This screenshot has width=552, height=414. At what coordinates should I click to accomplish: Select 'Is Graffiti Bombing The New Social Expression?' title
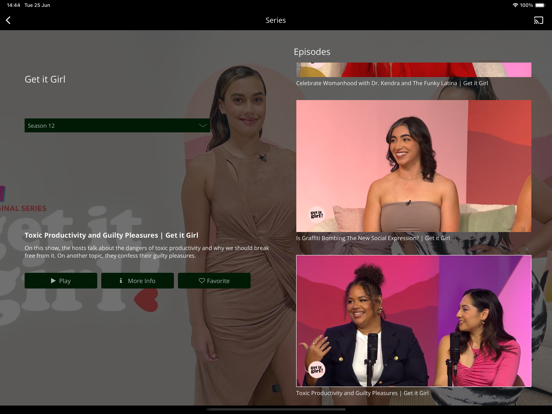click(x=373, y=238)
